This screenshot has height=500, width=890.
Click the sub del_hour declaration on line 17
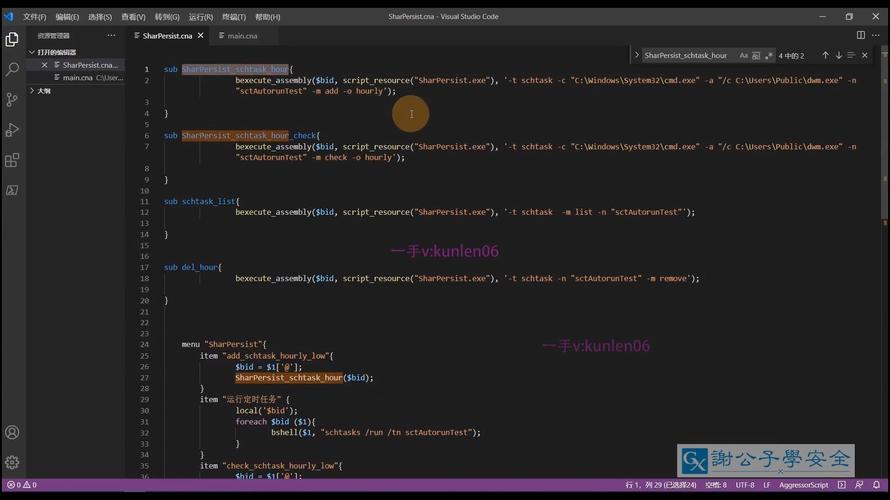pos(193,267)
